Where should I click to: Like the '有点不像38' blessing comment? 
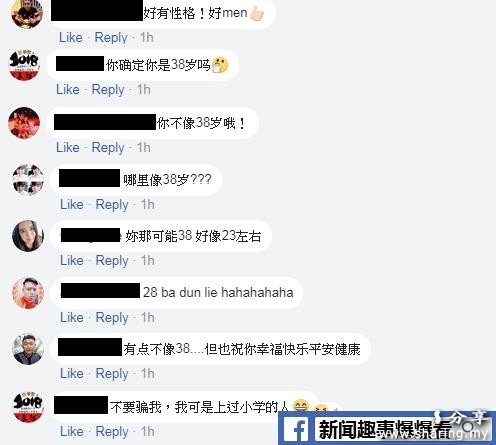click(x=72, y=373)
